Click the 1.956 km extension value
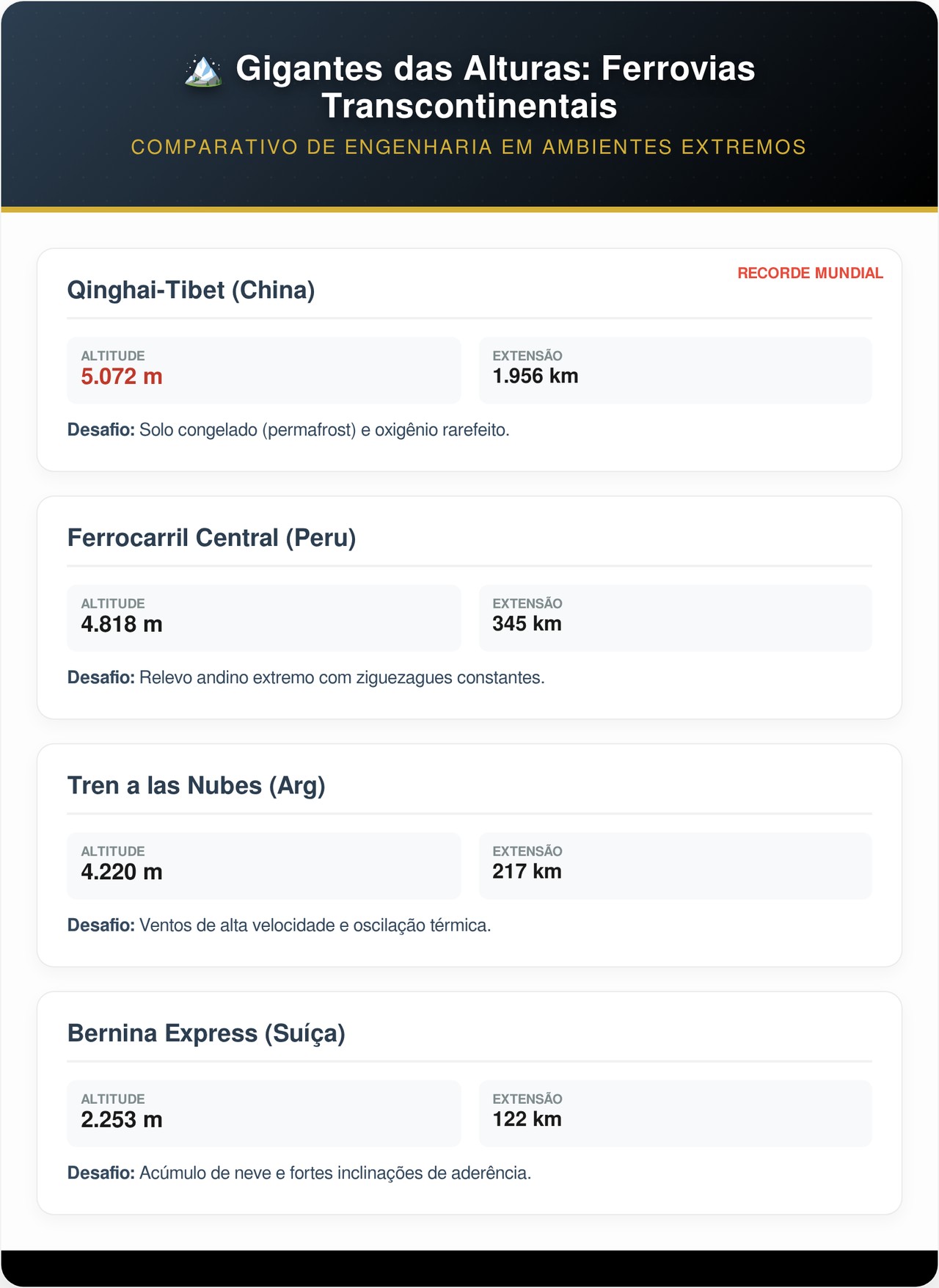939x1288 pixels. [x=536, y=376]
